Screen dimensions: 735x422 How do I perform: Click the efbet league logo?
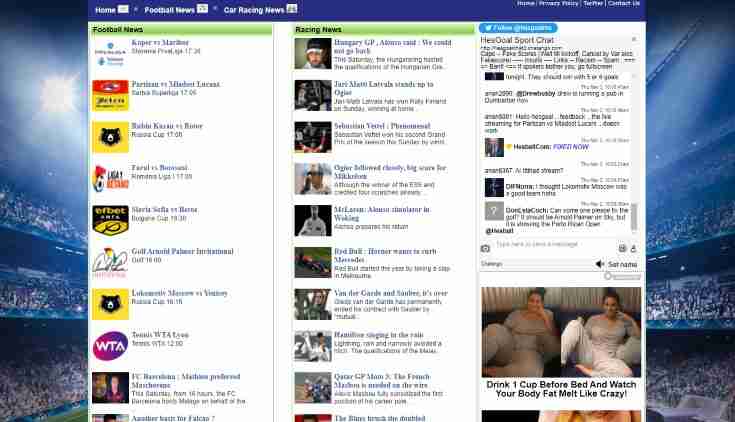coord(110,220)
